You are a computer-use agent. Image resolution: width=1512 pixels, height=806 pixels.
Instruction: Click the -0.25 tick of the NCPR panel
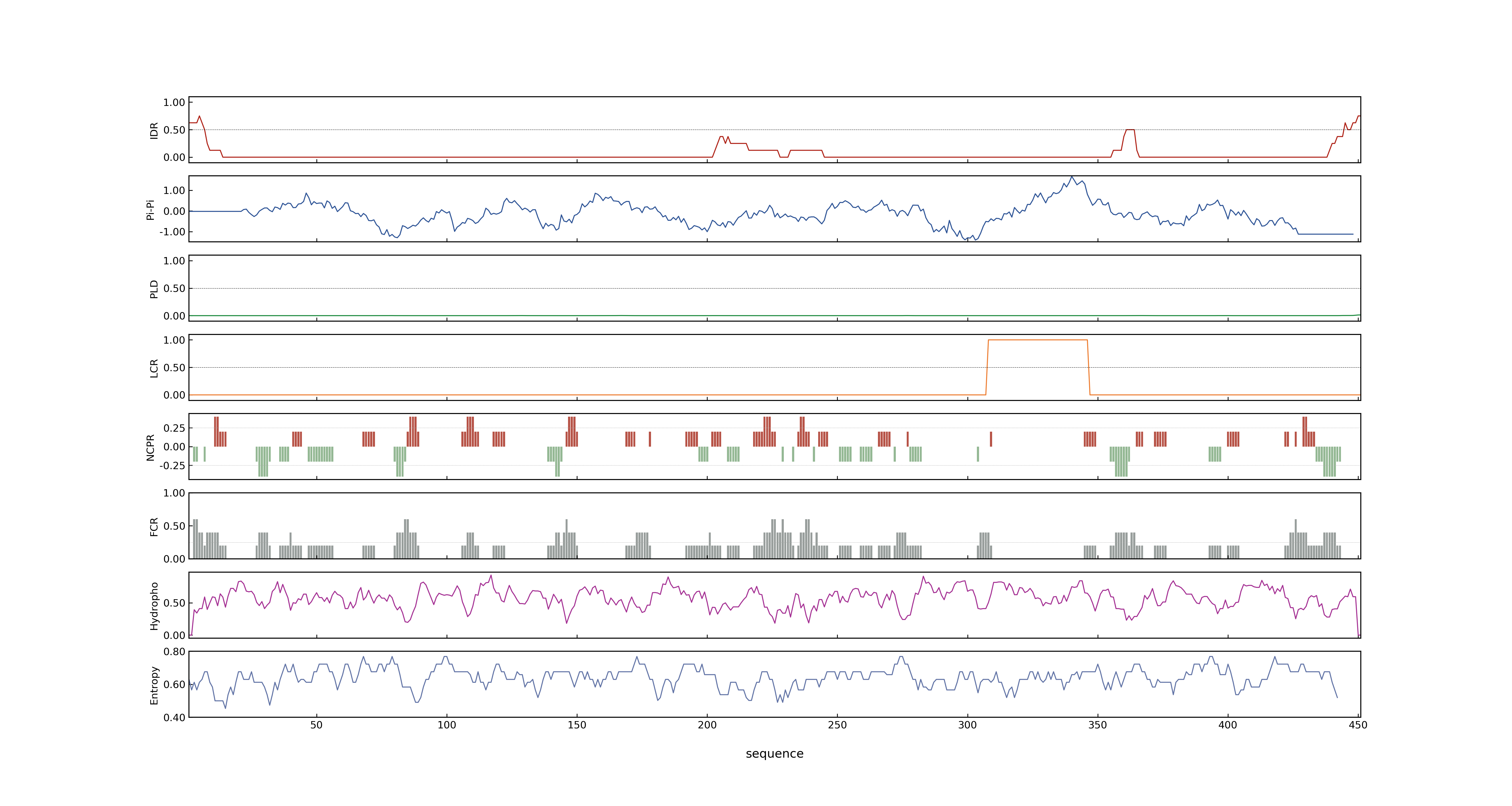[x=172, y=466]
